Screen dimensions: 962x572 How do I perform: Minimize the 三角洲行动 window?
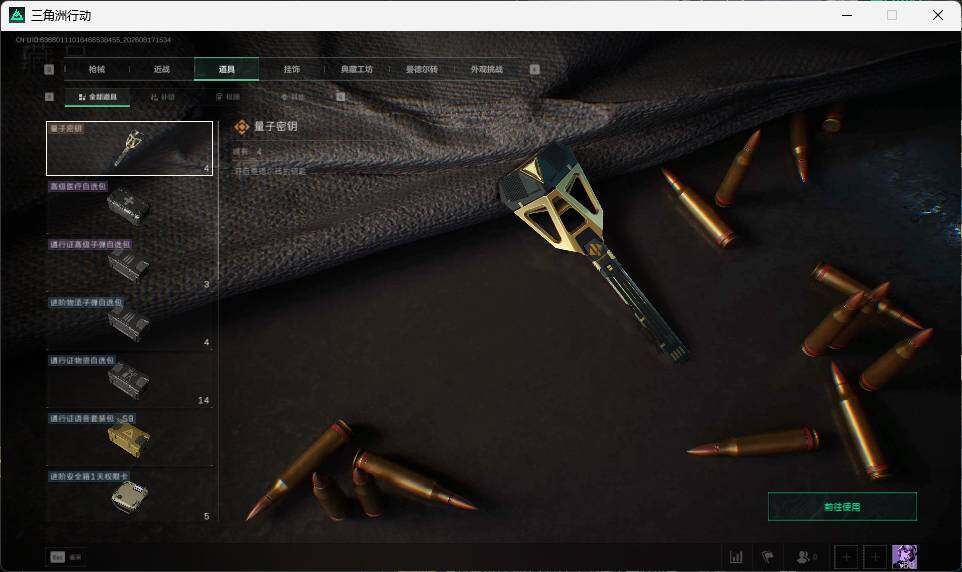[x=847, y=15]
